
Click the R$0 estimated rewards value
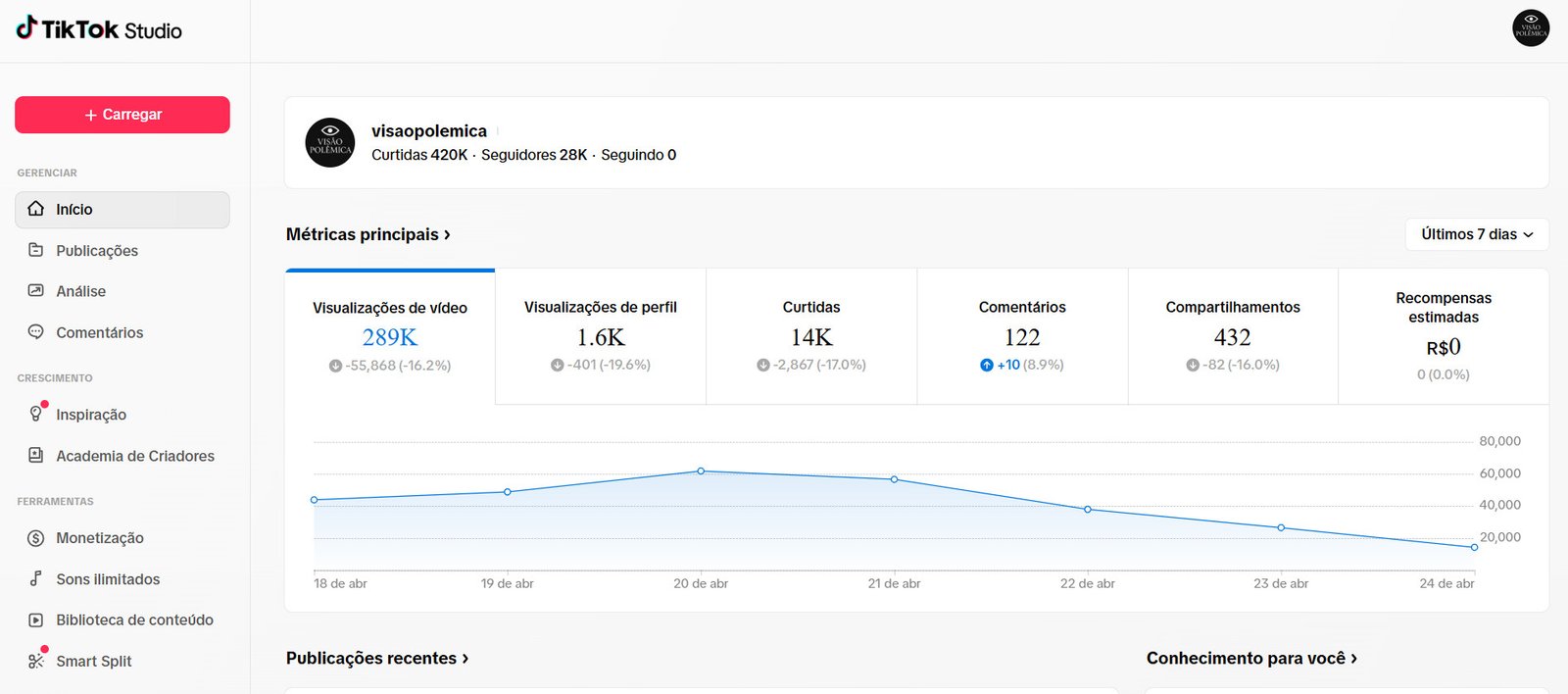point(1444,347)
